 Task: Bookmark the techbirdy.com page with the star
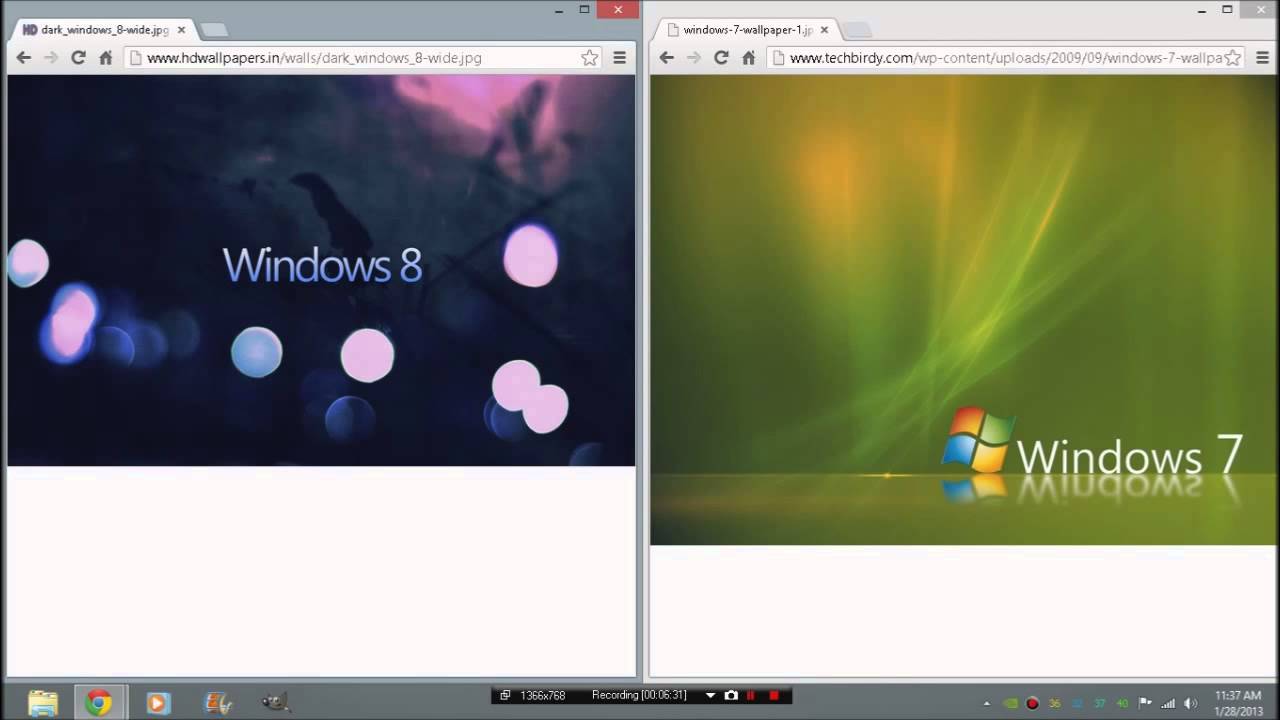1233,58
